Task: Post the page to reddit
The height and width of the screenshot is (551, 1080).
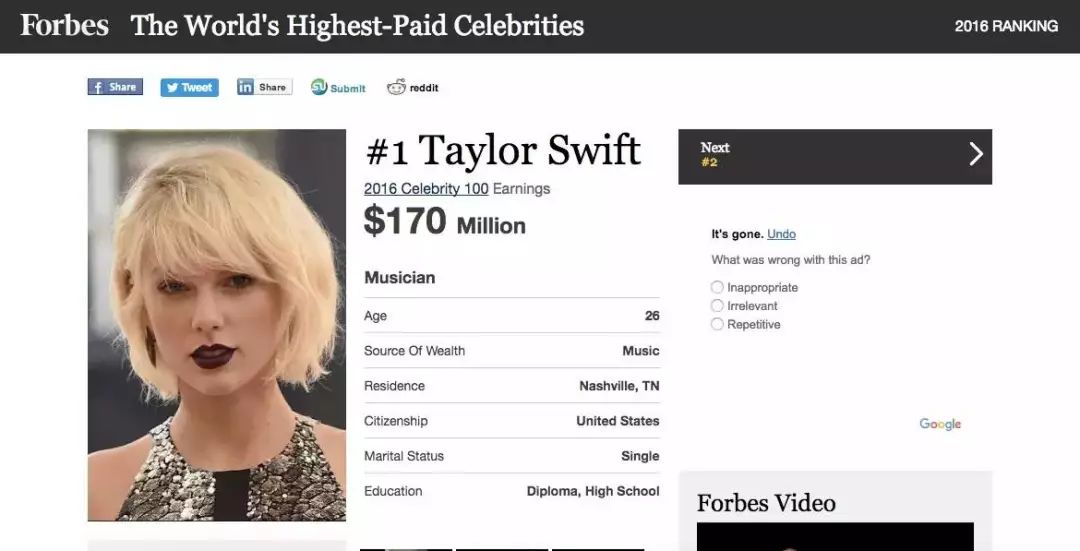Action: click(x=413, y=87)
